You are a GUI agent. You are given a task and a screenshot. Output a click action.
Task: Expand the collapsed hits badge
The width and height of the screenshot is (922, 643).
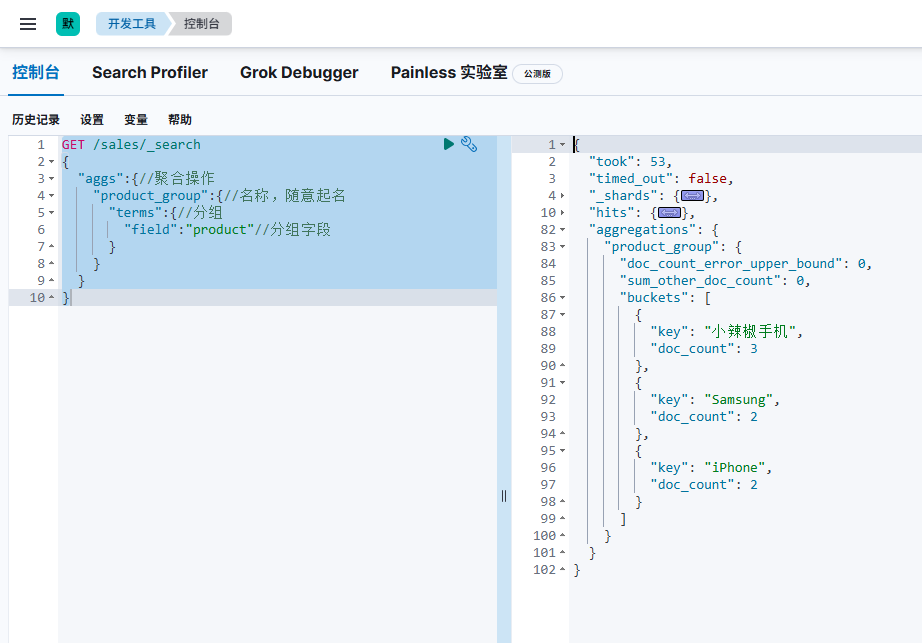click(x=670, y=213)
